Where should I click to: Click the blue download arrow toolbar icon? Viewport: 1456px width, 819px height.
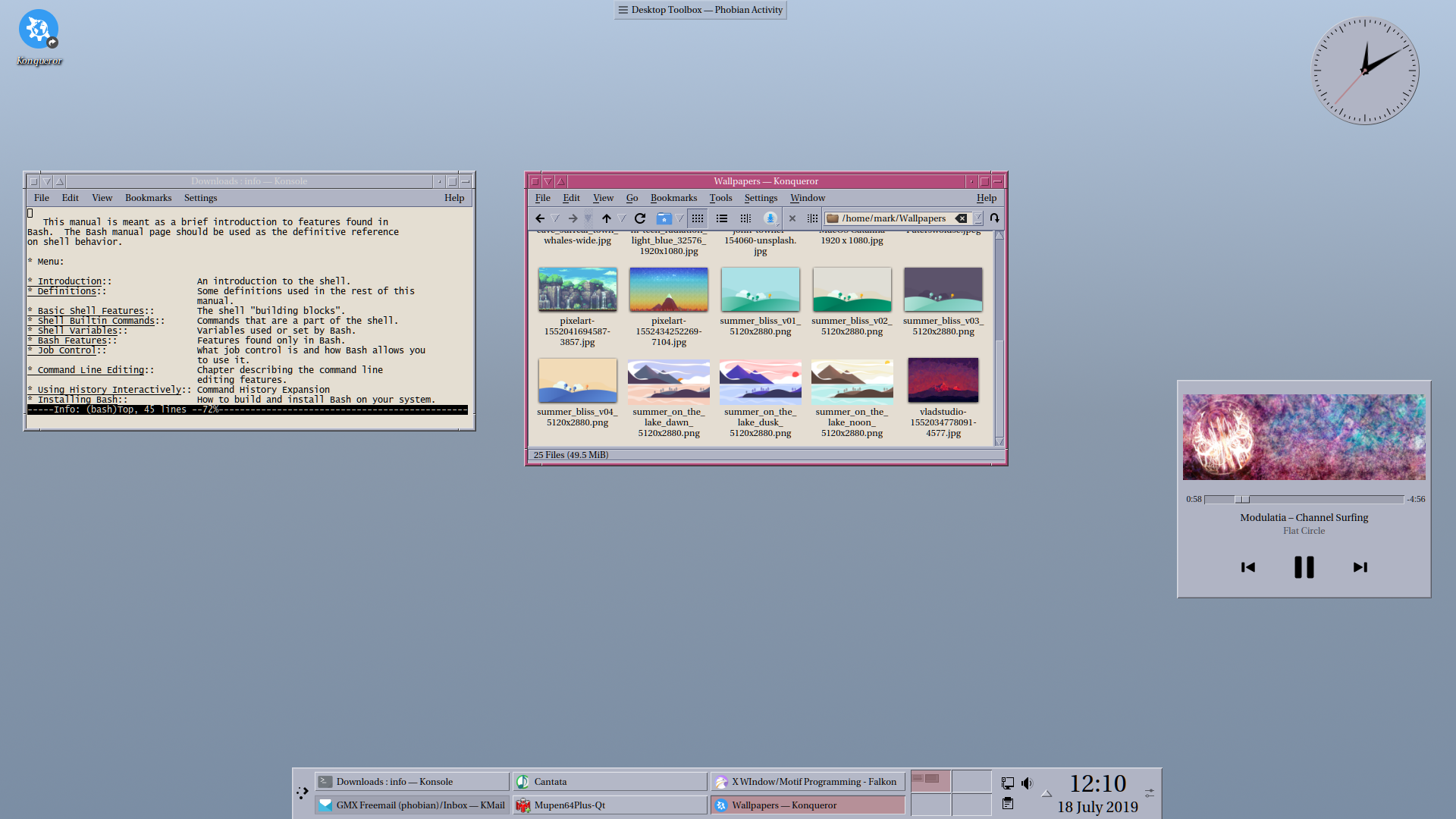[770, 218]
